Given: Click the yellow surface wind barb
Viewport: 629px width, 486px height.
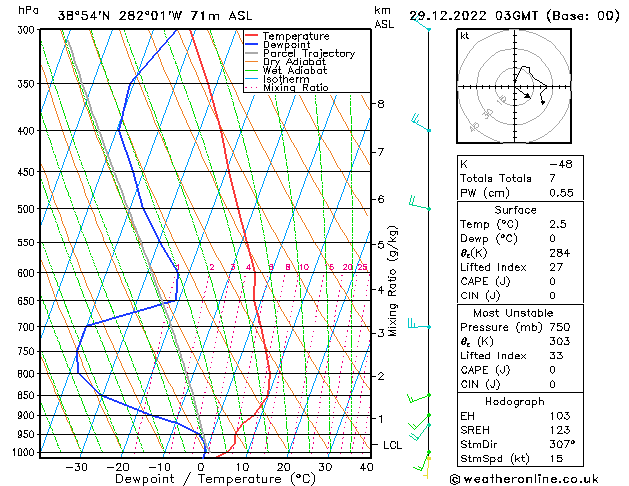Looking at the screenshot, I should point(426,468).
